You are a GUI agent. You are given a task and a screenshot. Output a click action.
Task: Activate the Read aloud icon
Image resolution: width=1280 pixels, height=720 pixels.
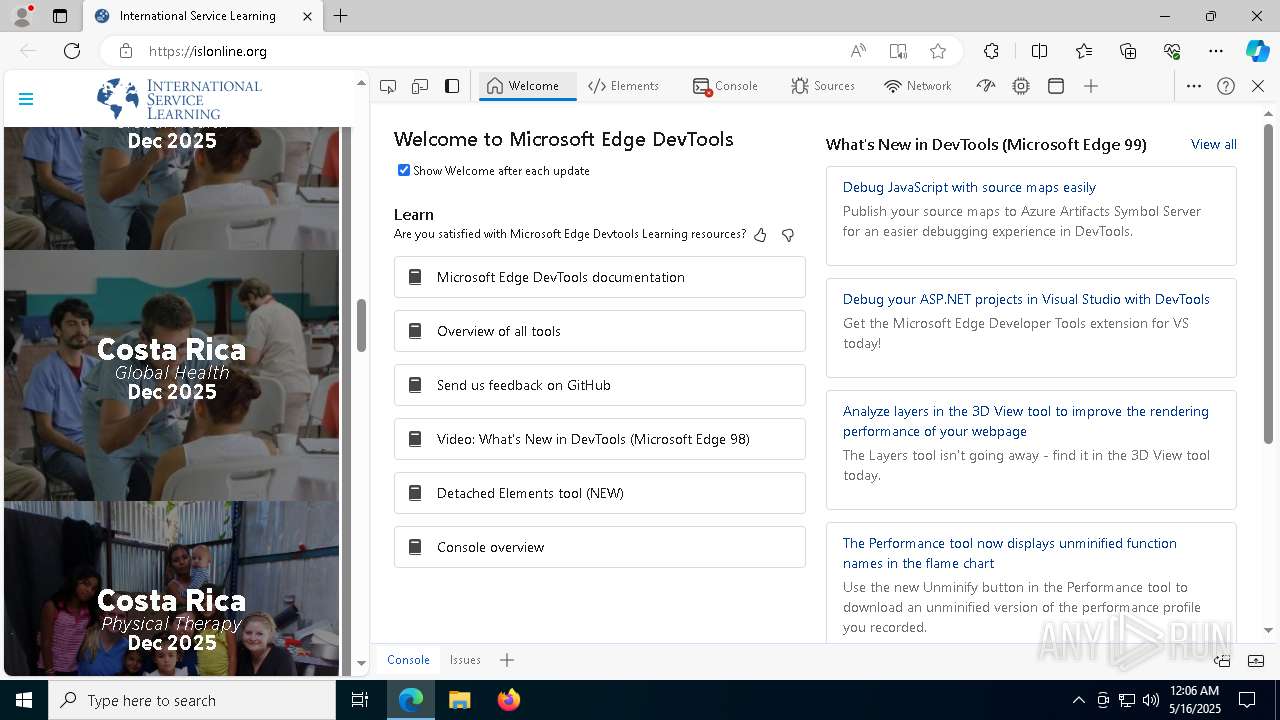tap(858, 51)
